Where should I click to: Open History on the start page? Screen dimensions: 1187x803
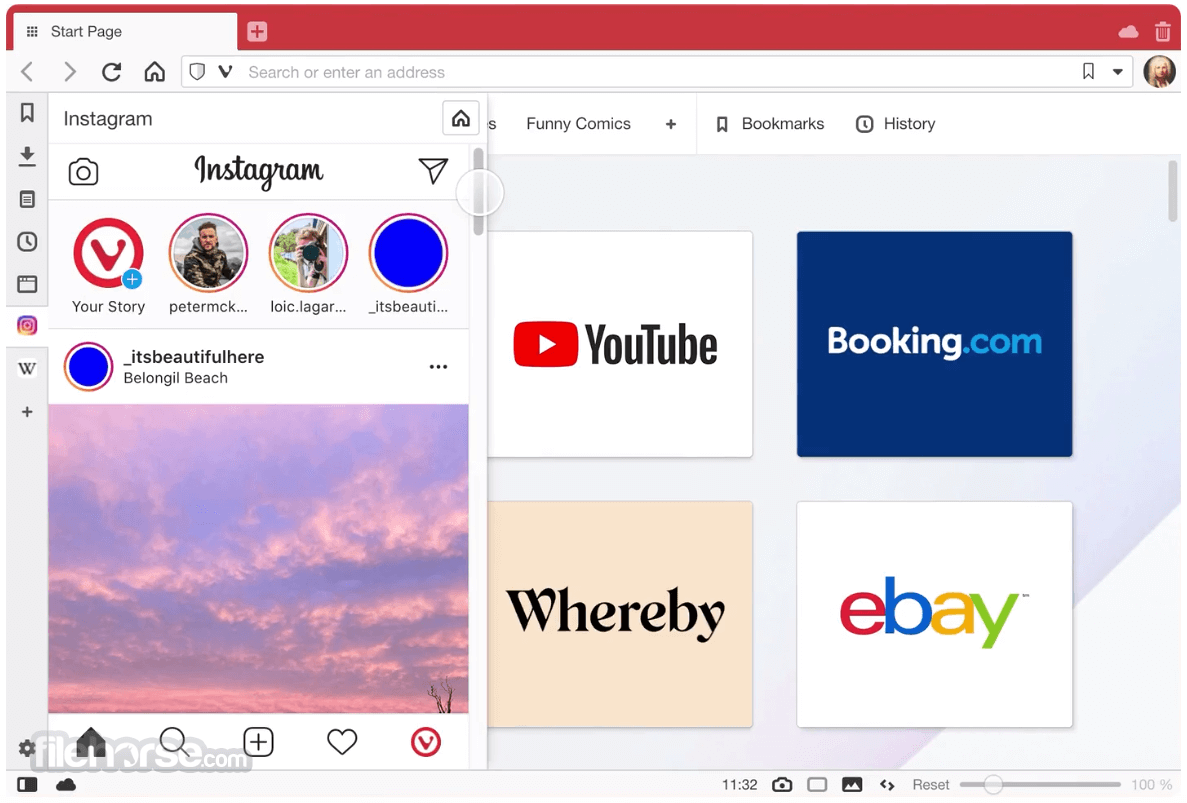click(x=896, y=123)
